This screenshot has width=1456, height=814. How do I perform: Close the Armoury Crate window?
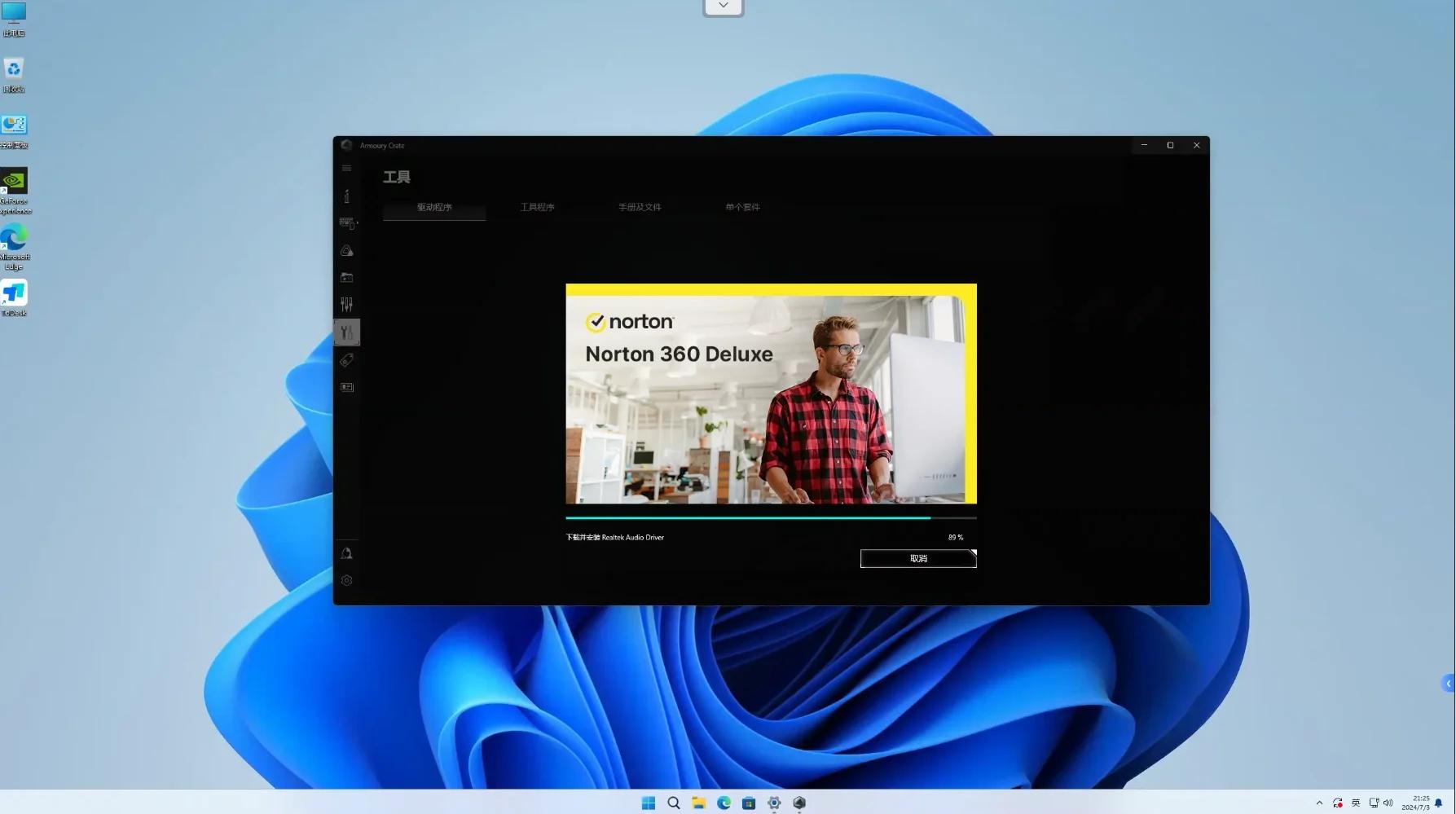point(1196,145)
